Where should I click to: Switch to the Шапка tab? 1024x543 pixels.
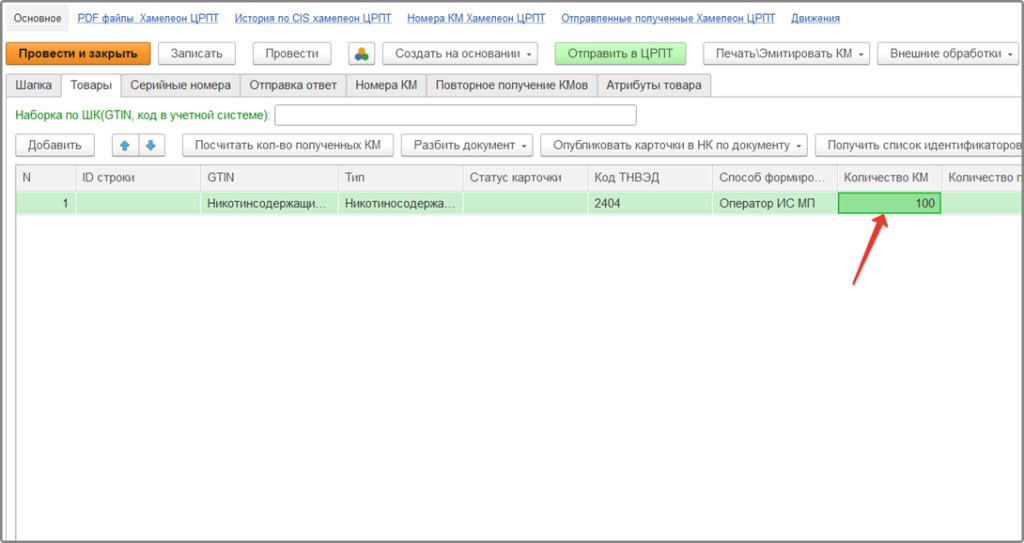[x=33, y=85]
